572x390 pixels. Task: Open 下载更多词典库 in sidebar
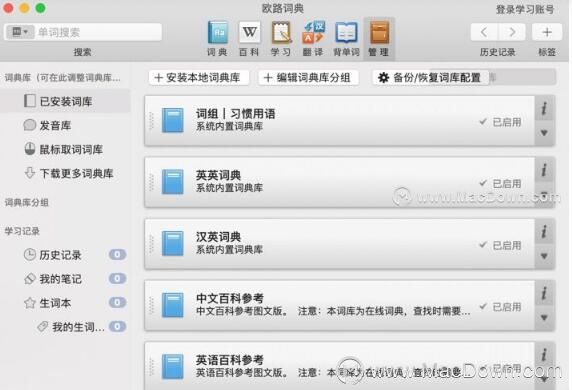tap(69, 173)
